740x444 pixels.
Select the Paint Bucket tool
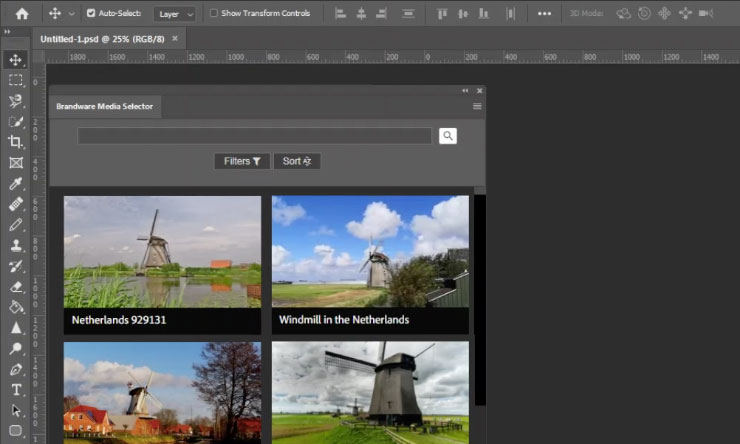(x=16, y=307)
